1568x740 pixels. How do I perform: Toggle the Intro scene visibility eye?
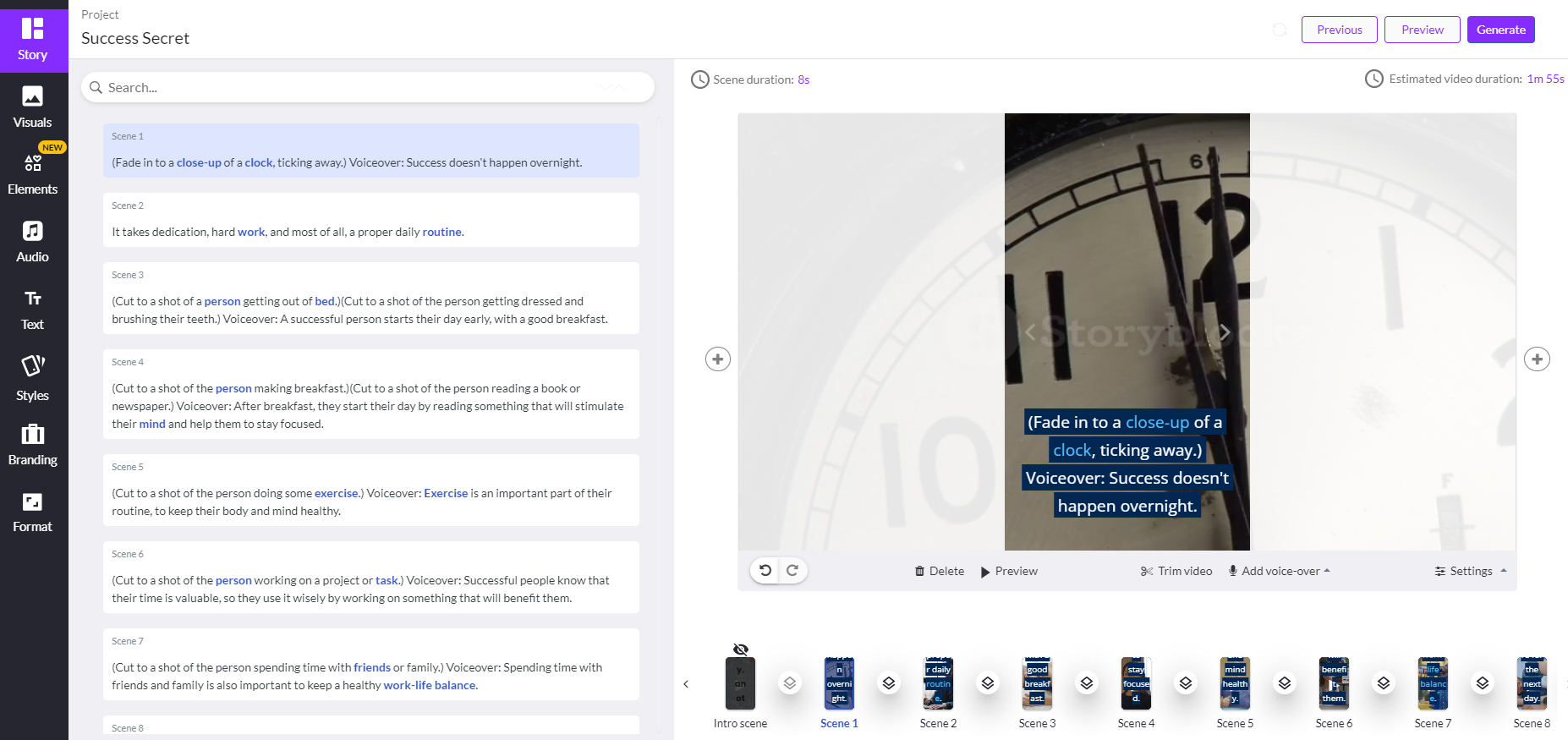pyautogui.click(x=741, y=650)
